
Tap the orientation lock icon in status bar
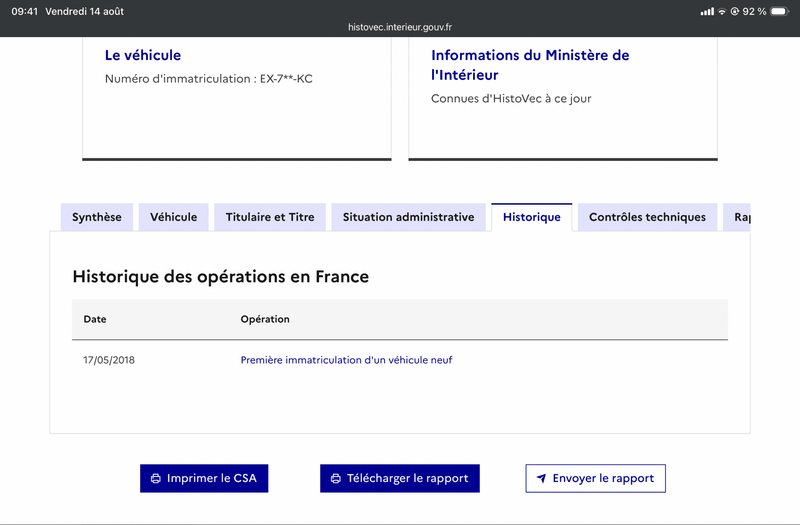point(735,11)
